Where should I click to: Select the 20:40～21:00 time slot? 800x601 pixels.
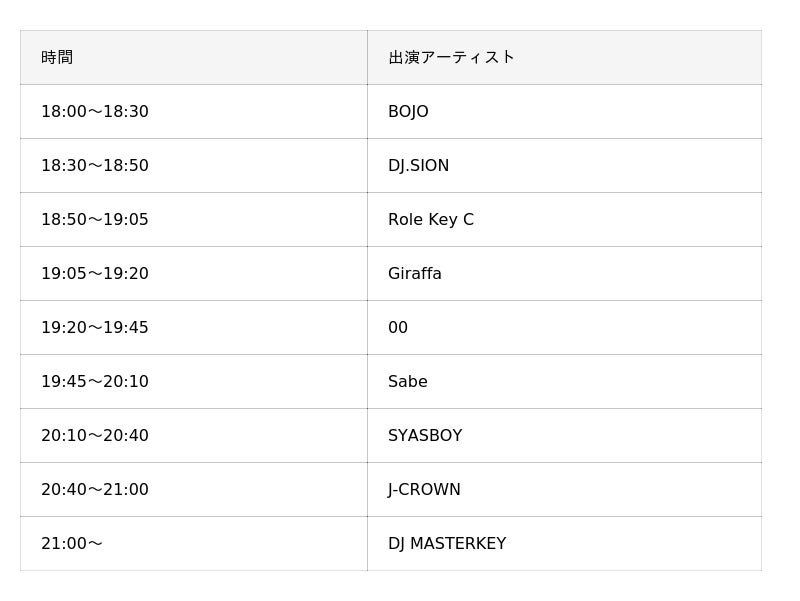pyautogui.click(x=95, y=490)
